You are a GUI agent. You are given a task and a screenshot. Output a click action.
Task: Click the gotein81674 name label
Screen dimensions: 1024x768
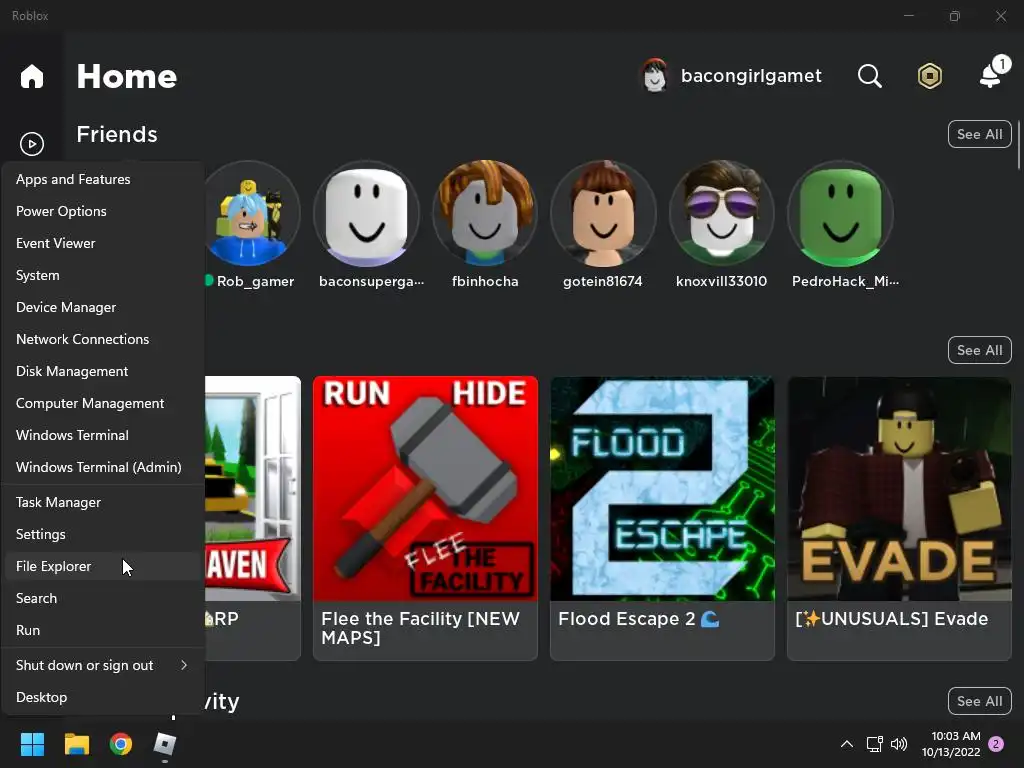(x=603, y=281)
